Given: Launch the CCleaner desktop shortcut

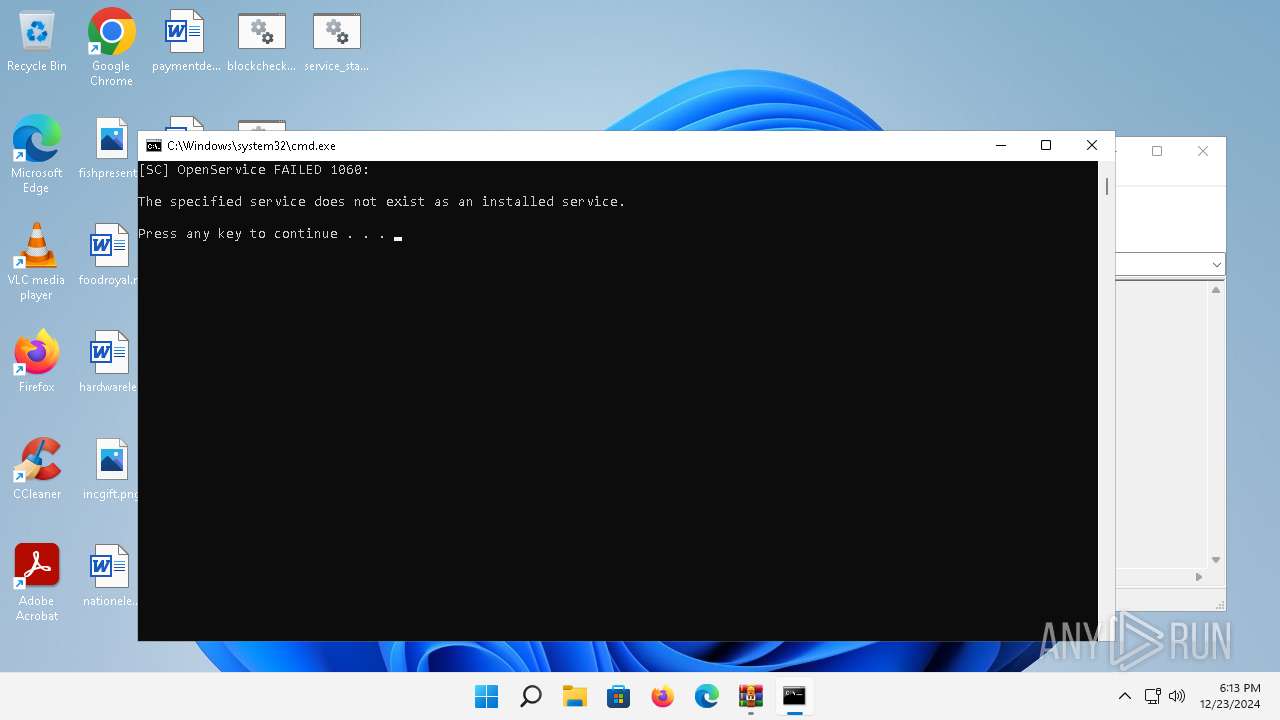Looking at the screenshot, I should pos(37,470).
